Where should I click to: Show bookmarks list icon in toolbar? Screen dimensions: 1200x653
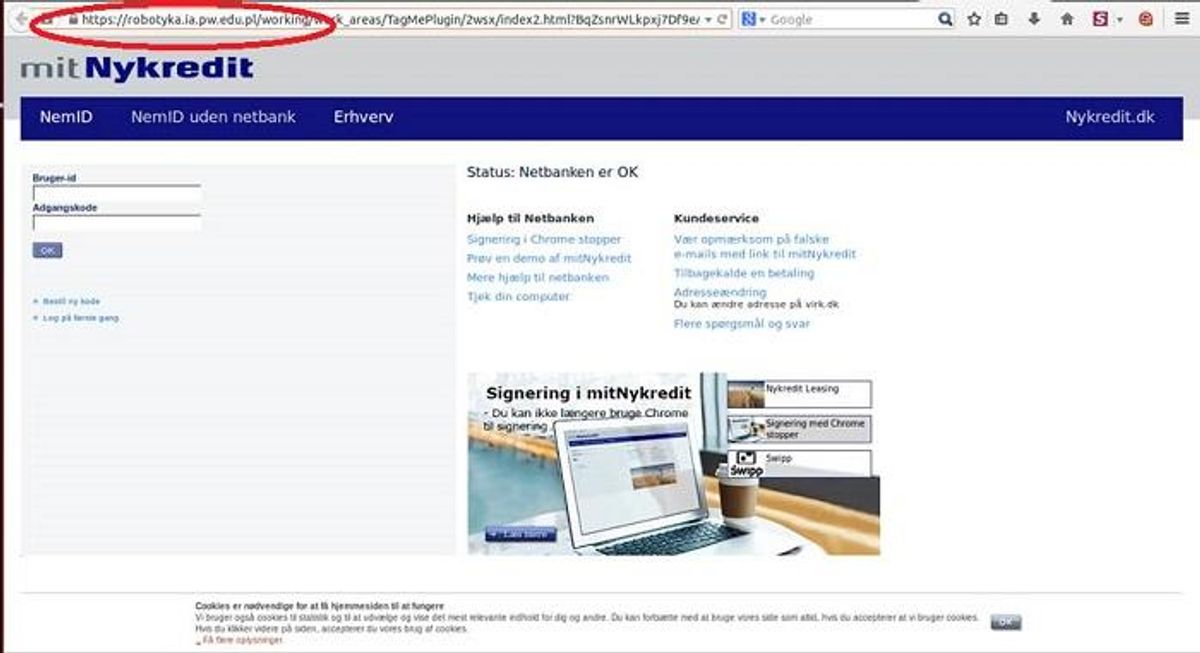[1002, 19]
